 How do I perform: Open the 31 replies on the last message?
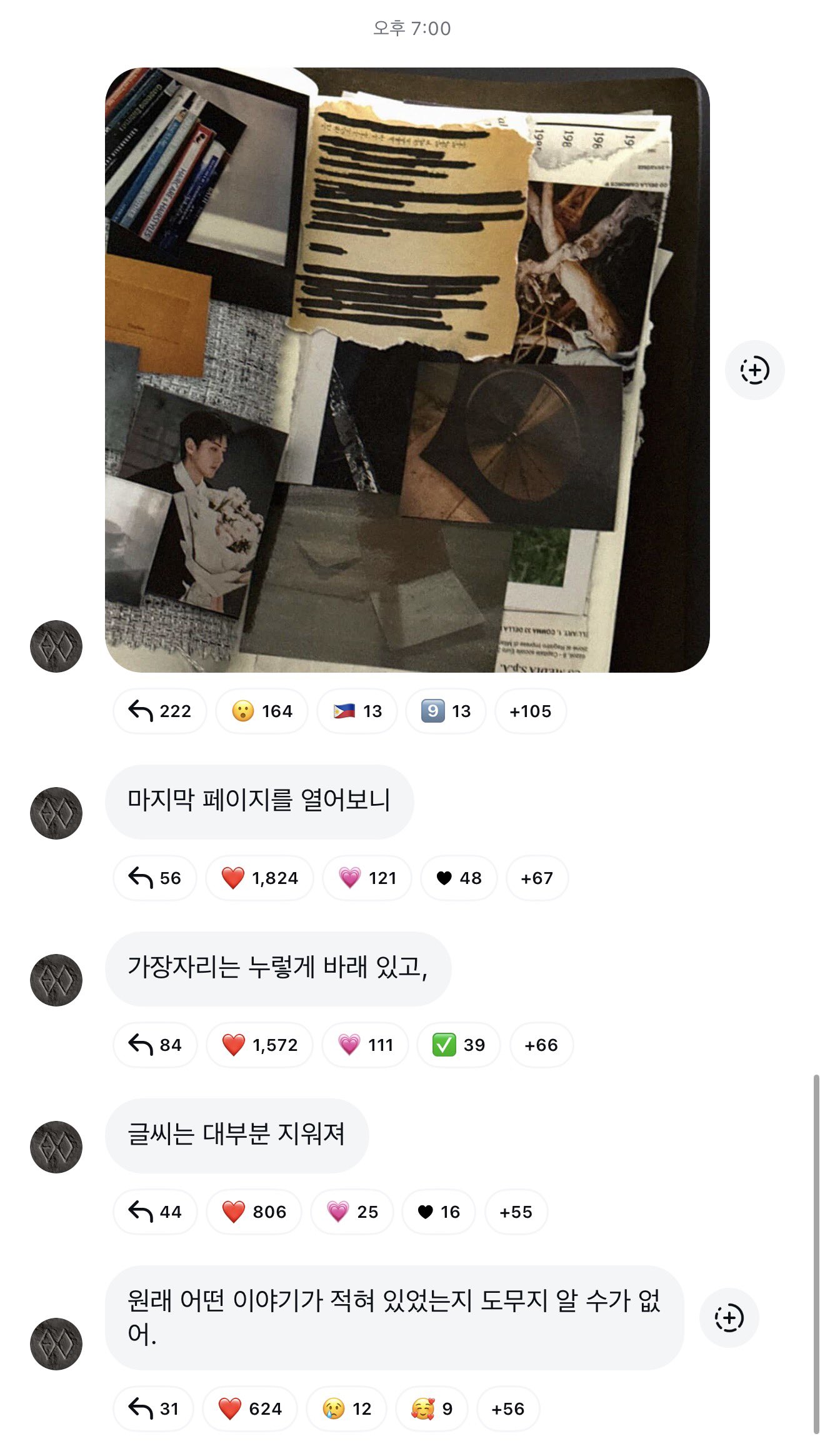coord(153,1408)
